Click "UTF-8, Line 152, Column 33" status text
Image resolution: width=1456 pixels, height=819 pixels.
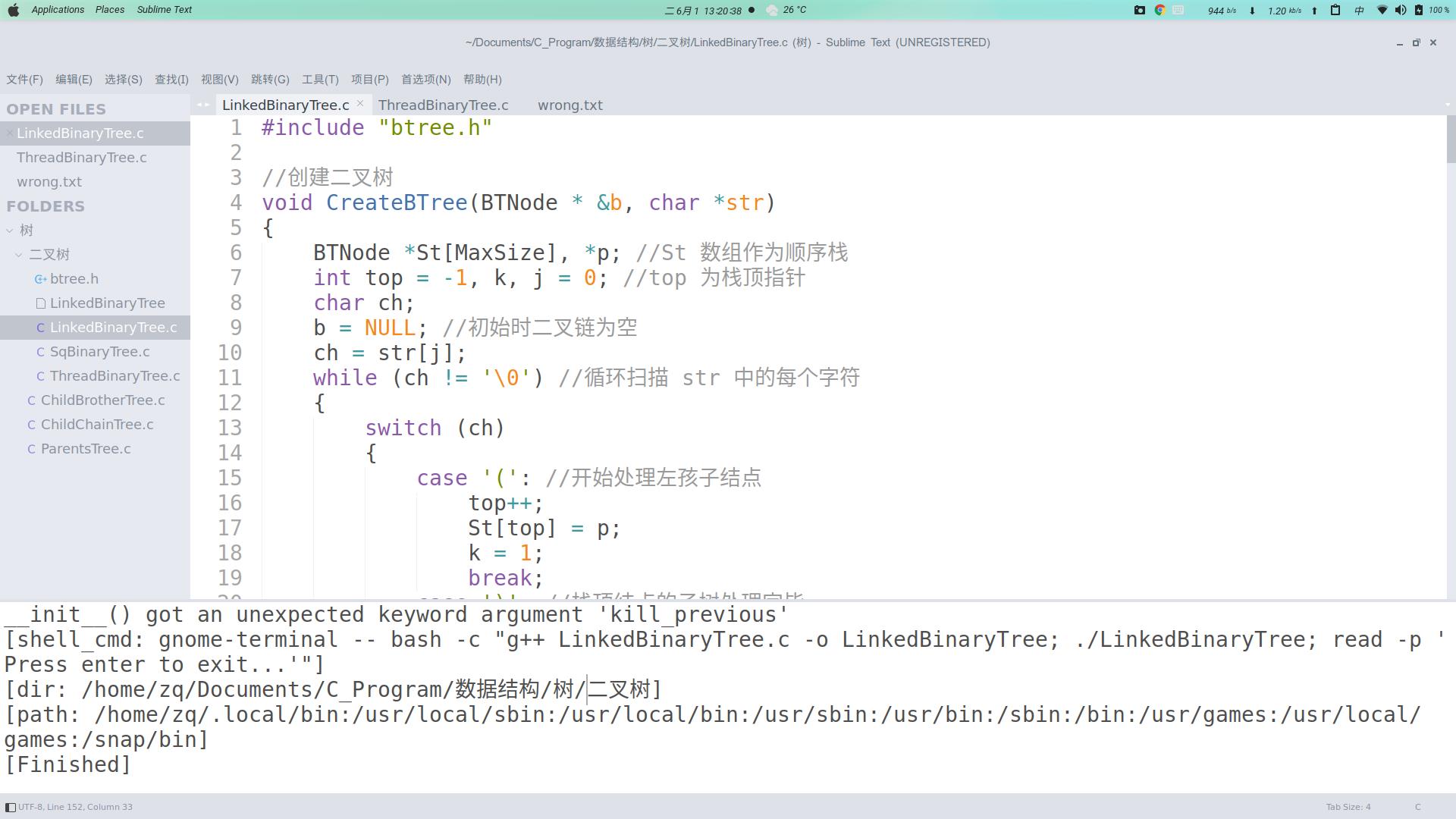pos(75,807)
